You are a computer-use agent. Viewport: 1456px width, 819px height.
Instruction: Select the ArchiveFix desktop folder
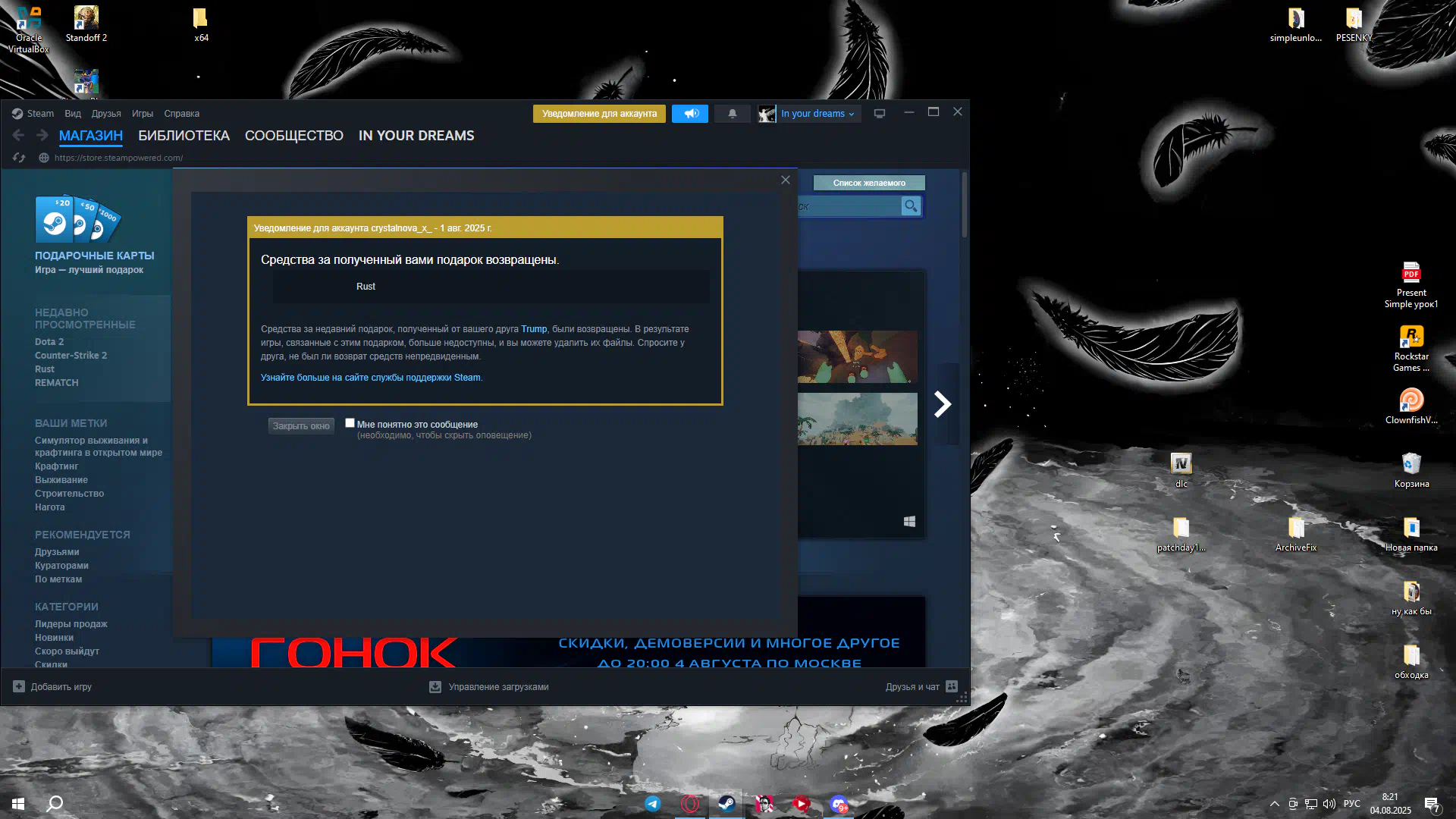click(x=1296, y=533)
